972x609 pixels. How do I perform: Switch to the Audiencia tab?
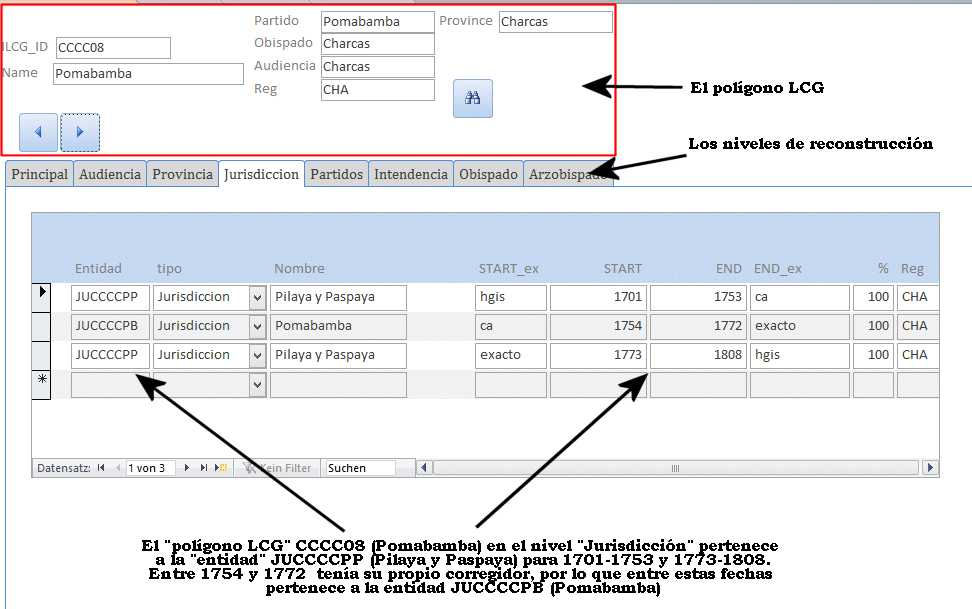tap(110, 174)
